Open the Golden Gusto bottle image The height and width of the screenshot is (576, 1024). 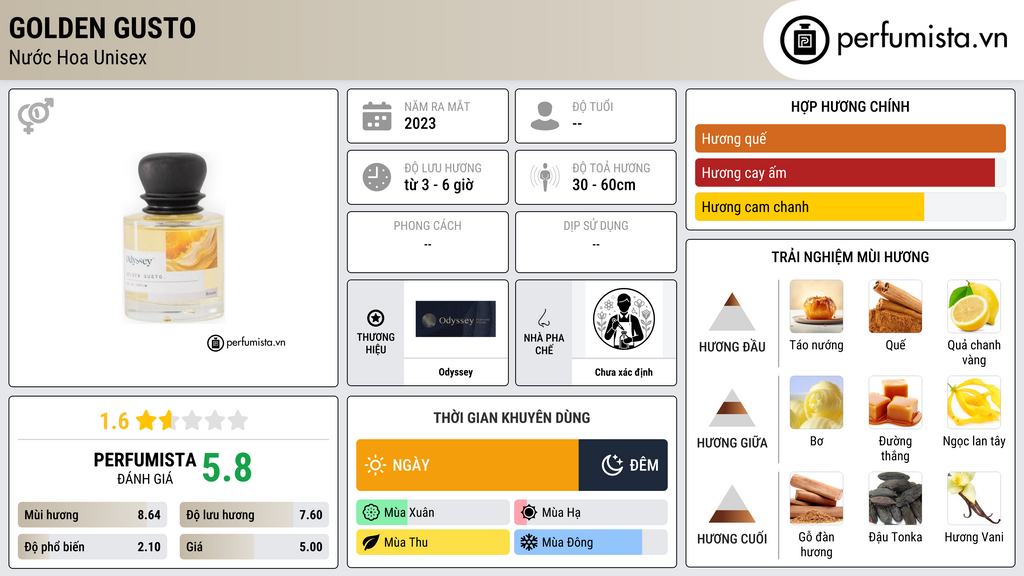pos(174,238)
